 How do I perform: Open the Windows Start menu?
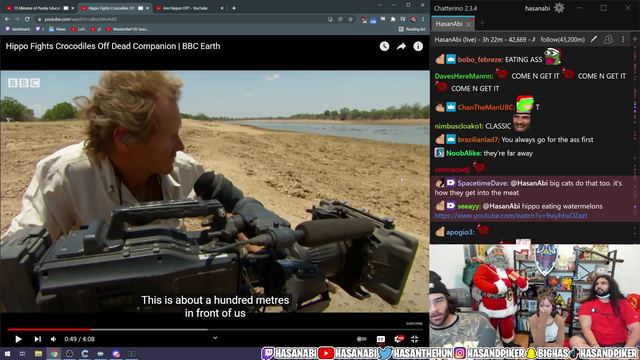pyautogui.click(x=7, y=353)
